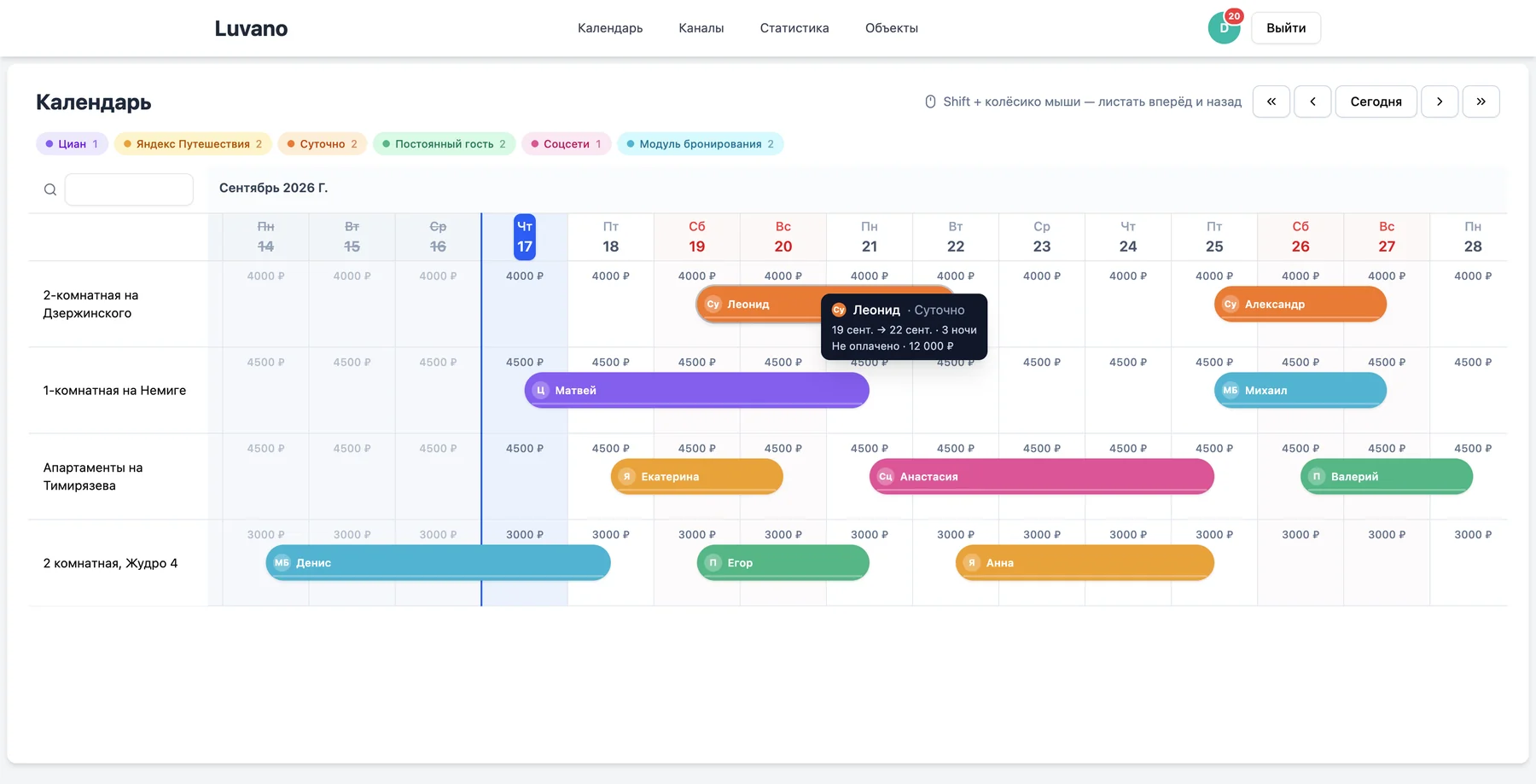
Task: Go to previous day with single-left chevron
Action: 1312,102
